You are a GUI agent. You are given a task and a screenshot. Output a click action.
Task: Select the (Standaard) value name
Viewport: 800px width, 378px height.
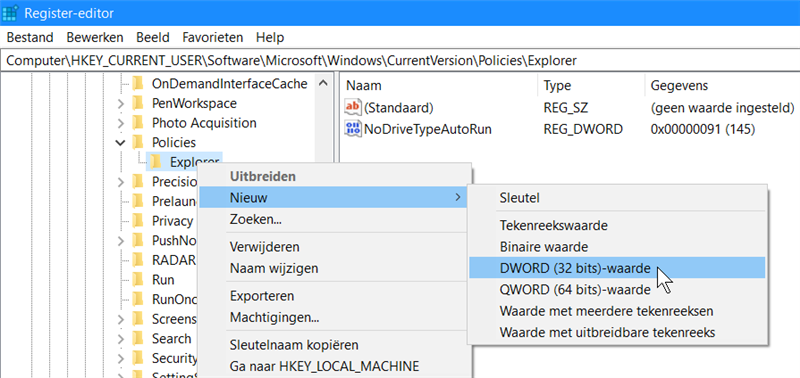pos(398,108)
